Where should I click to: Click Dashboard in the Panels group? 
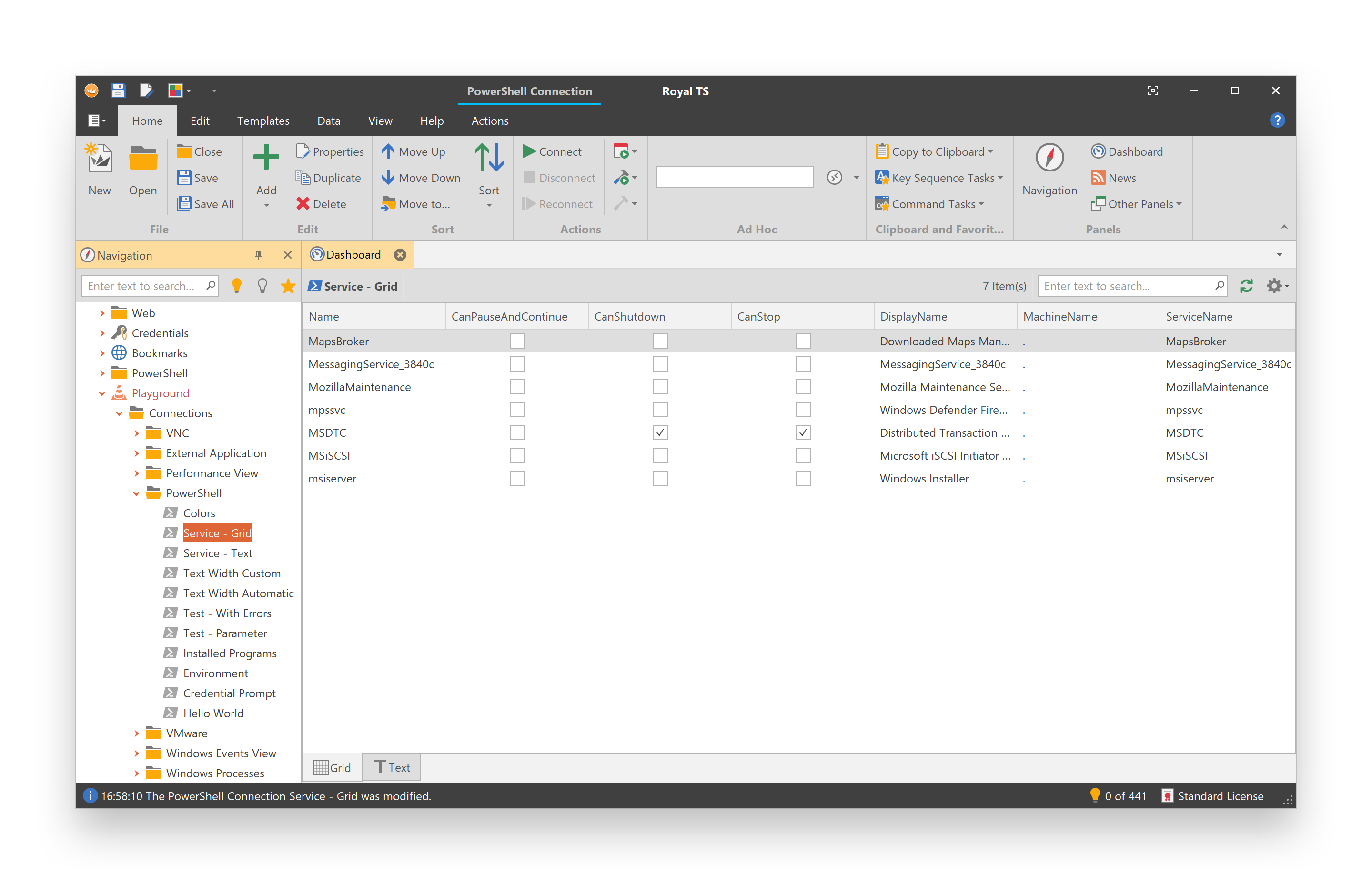1126,151
